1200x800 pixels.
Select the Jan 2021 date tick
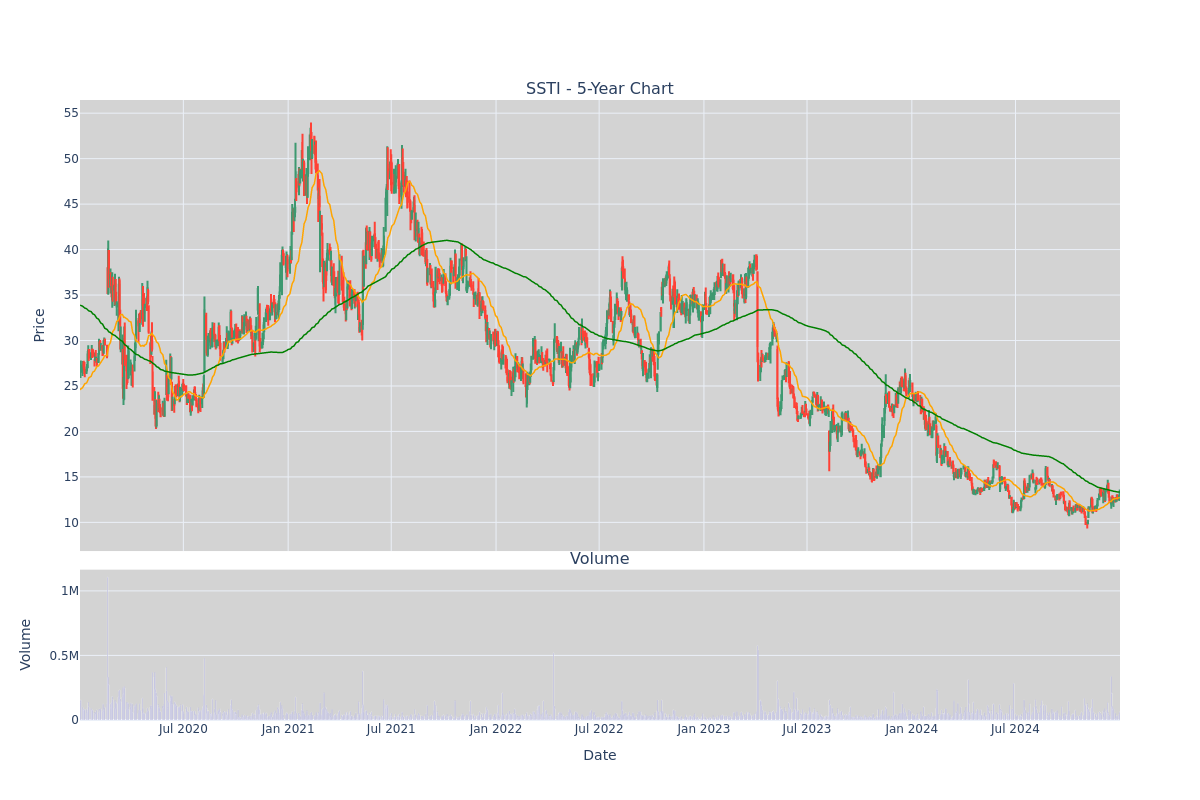(288, 729)
